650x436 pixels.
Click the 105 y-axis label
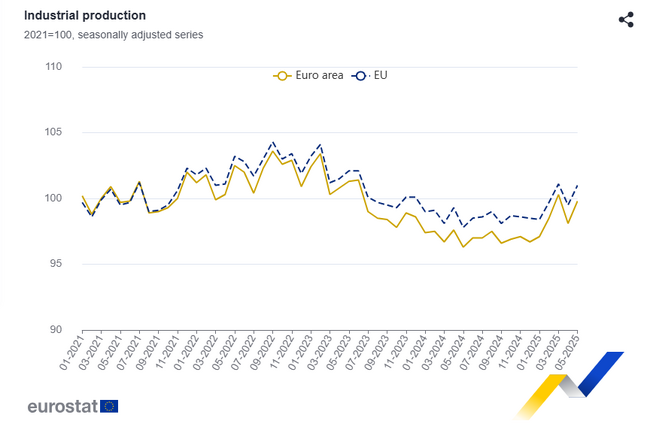[54, 133]
